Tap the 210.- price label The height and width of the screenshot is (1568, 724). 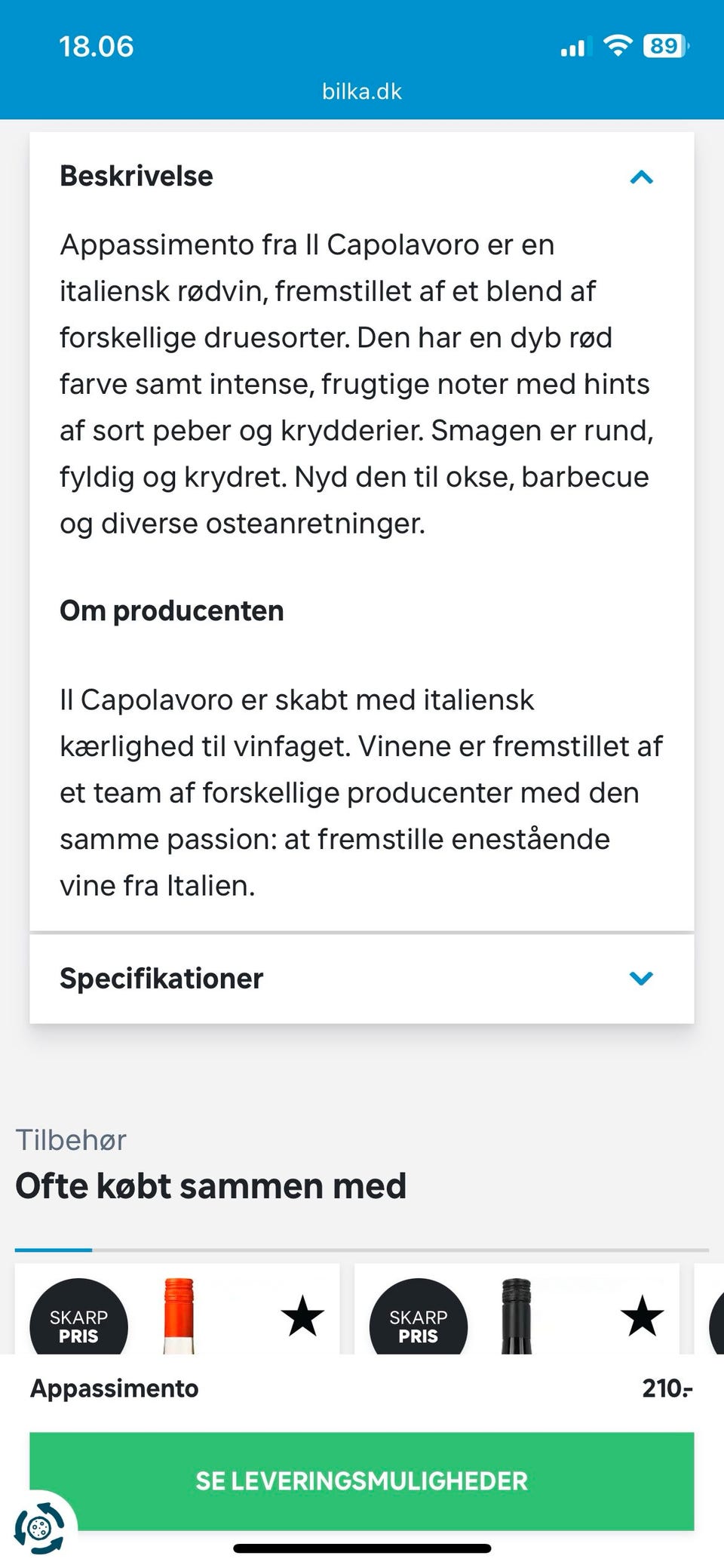[667, 1388]
